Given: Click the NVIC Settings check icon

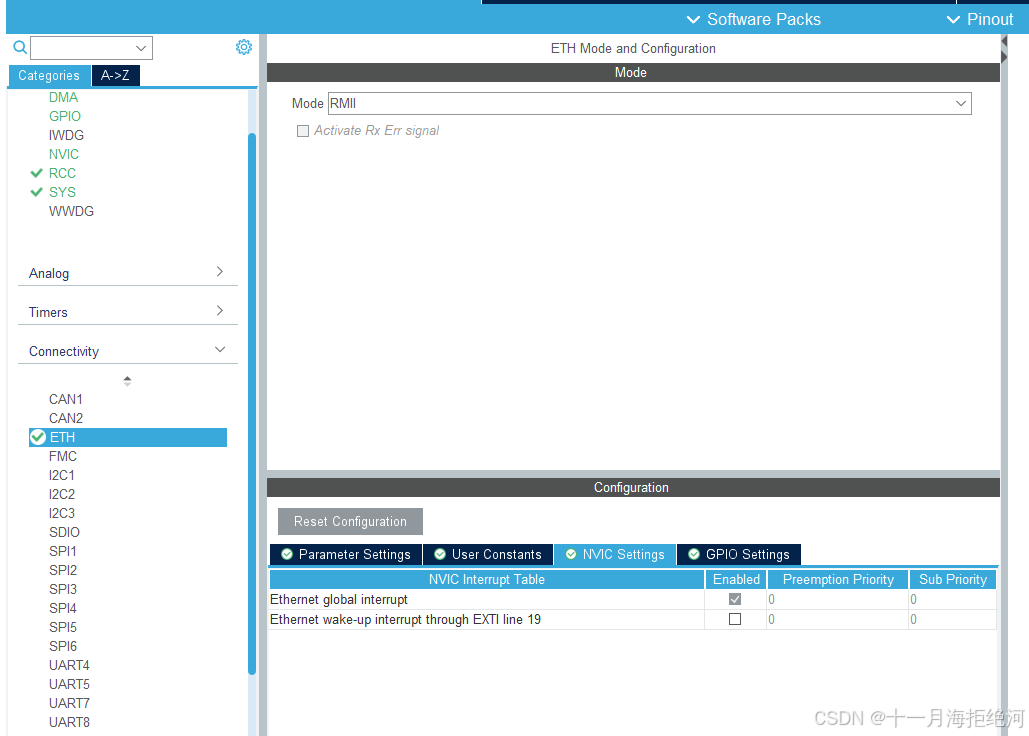Looking at the screenshot, I should click(571, 554).
